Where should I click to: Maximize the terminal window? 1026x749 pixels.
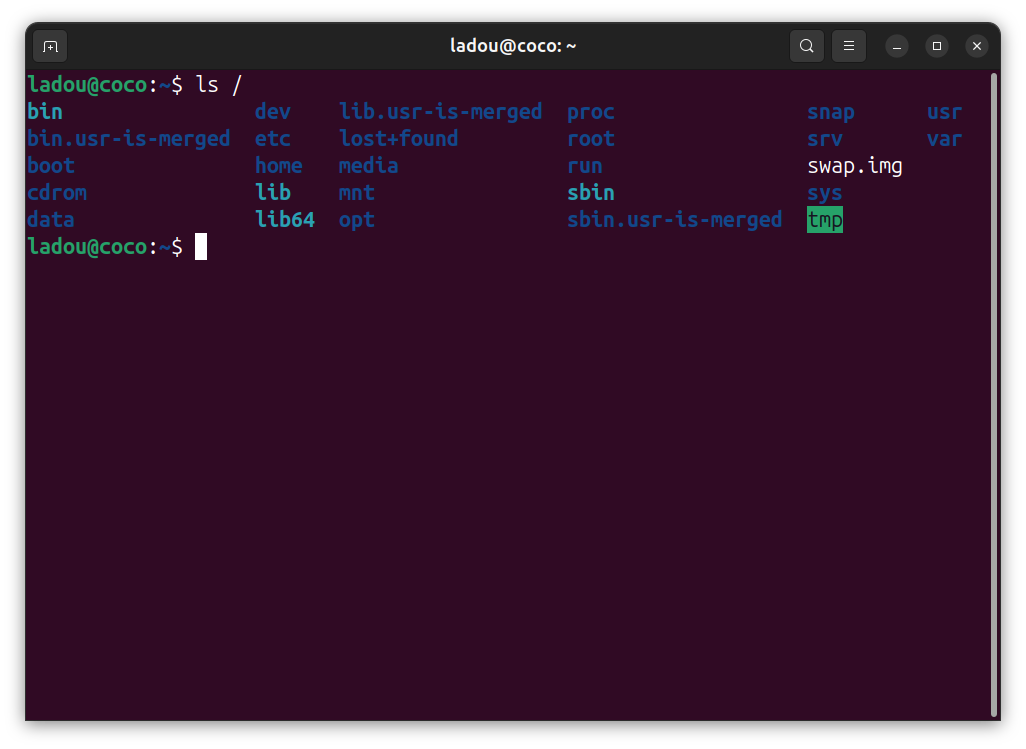click(937, 46)
